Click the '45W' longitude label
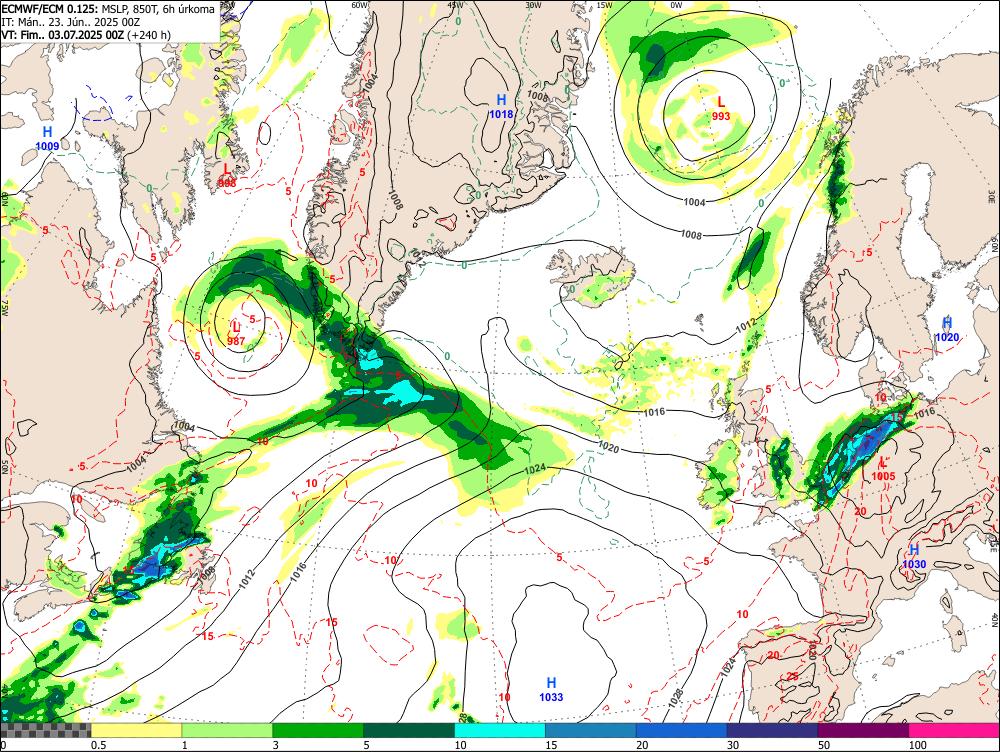This screenshot has width=1000, height=752. coord(455,4)
